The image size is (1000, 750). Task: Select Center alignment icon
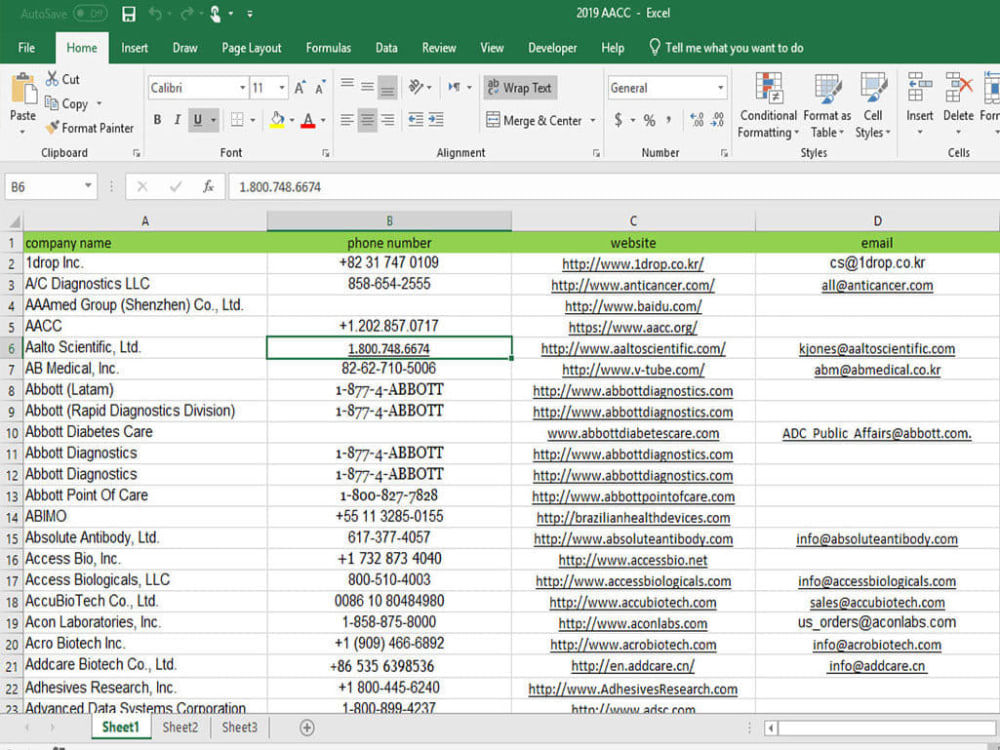click(x=367, y=120)
